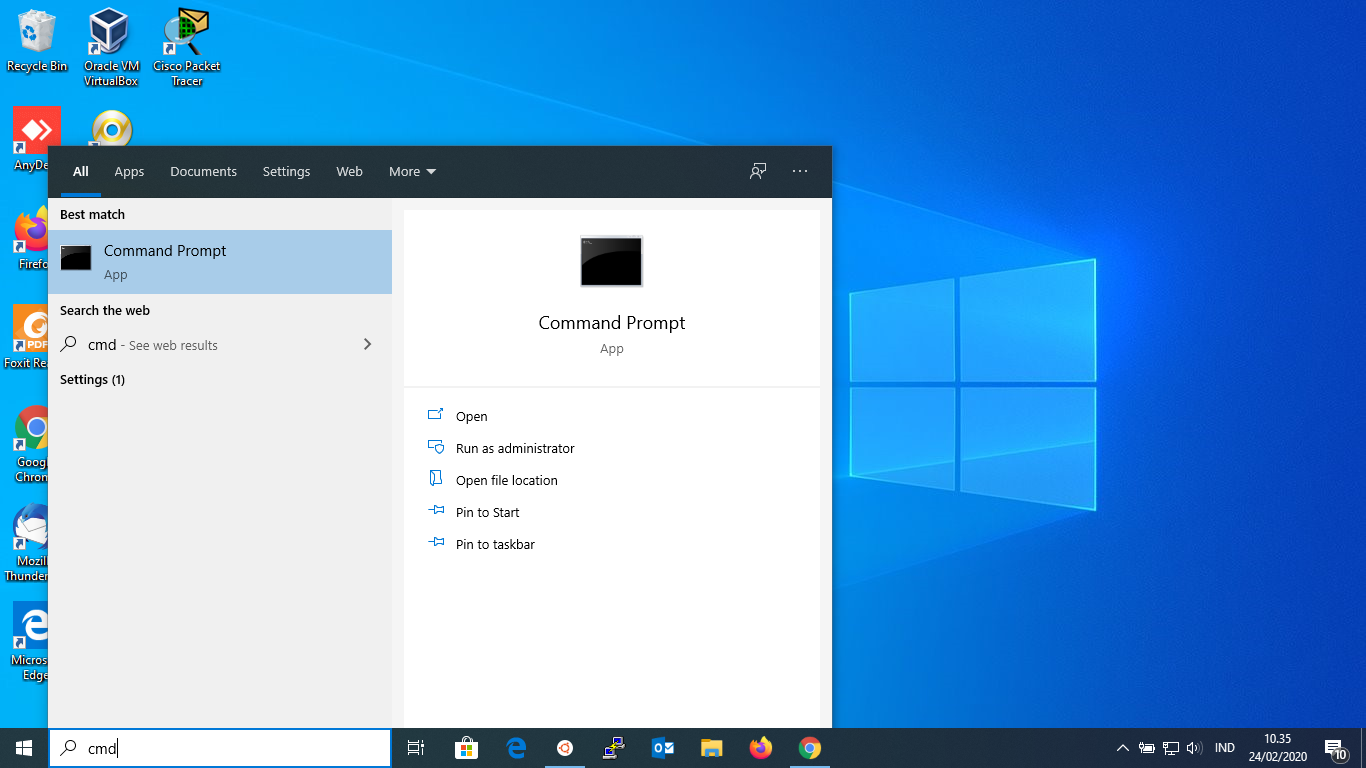The width and height of the screenshot is (1366, 768).
Task: Open the Windows Start button
Action: (x=24, y=748)
